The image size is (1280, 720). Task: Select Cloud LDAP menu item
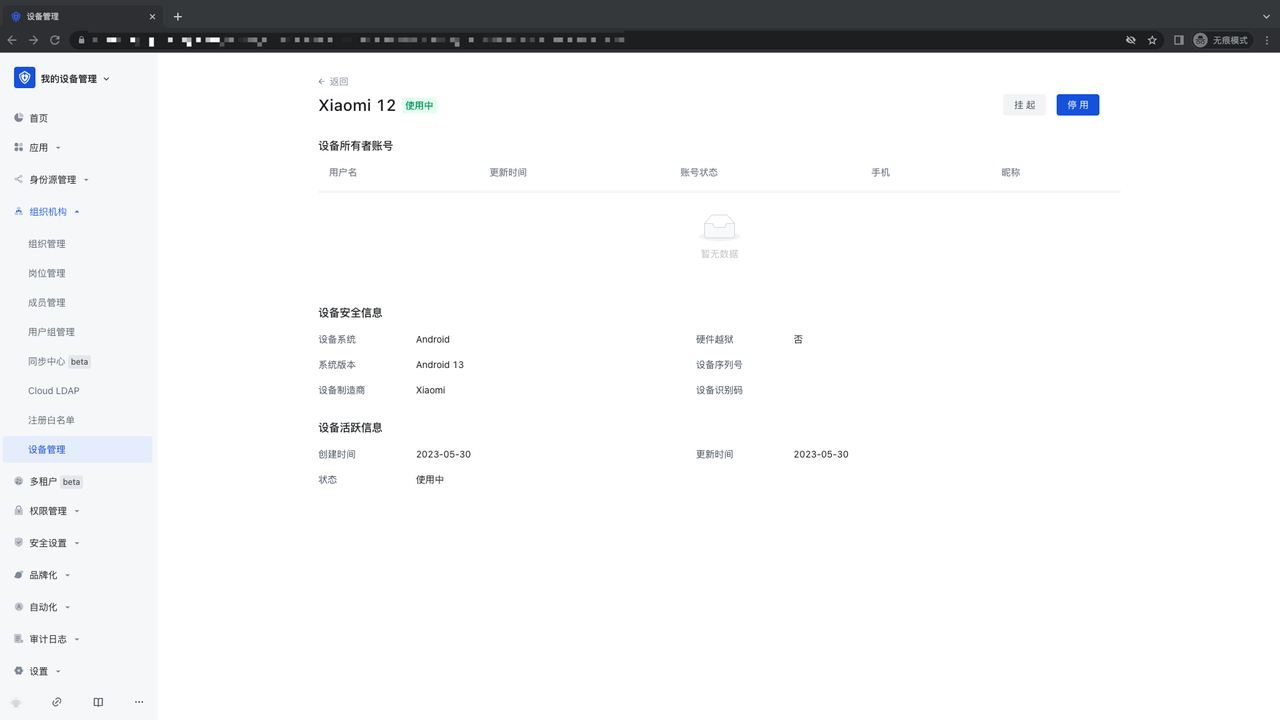(54, 391)
